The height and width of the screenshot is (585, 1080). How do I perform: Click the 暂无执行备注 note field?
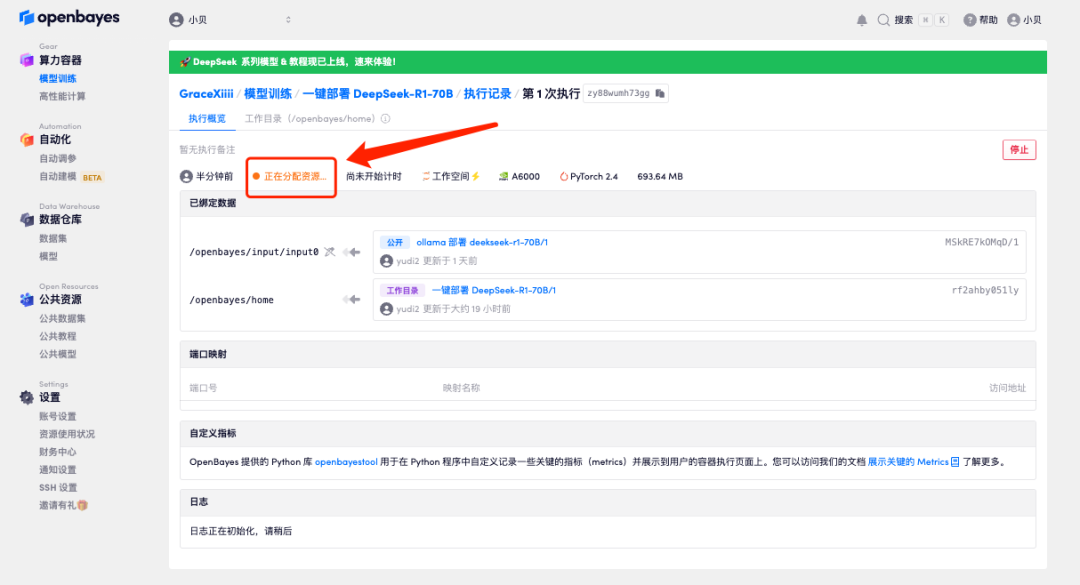[207, 150]
